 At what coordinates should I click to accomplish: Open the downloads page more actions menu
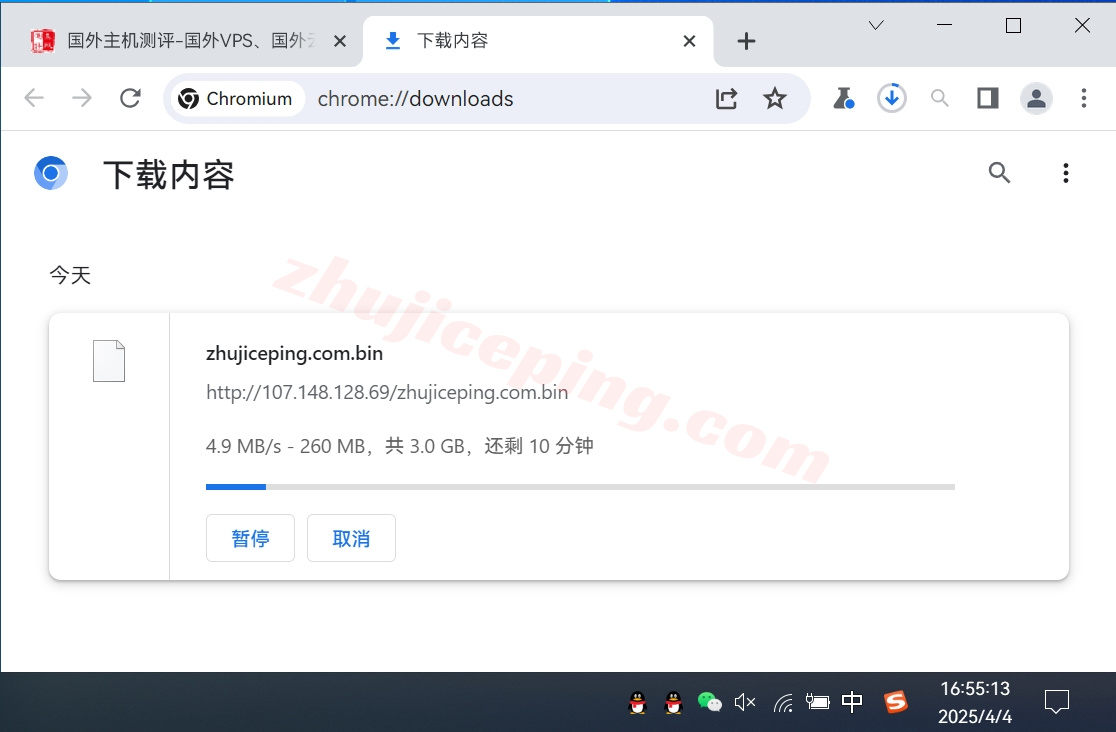[1065, 173]
